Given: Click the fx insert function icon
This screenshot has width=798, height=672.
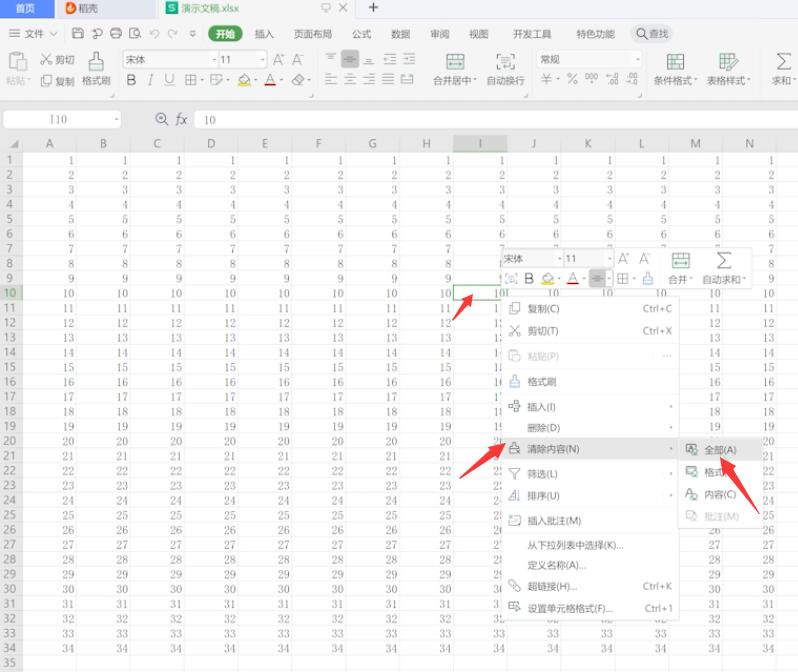Looking at the screenshot, I should [x=181, y=120].
